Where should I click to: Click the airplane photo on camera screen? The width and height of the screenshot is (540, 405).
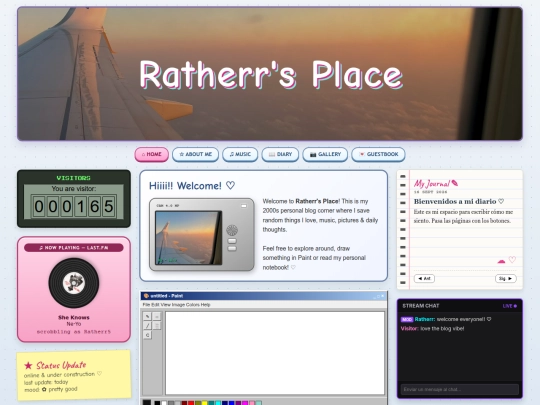coord(188,238)
